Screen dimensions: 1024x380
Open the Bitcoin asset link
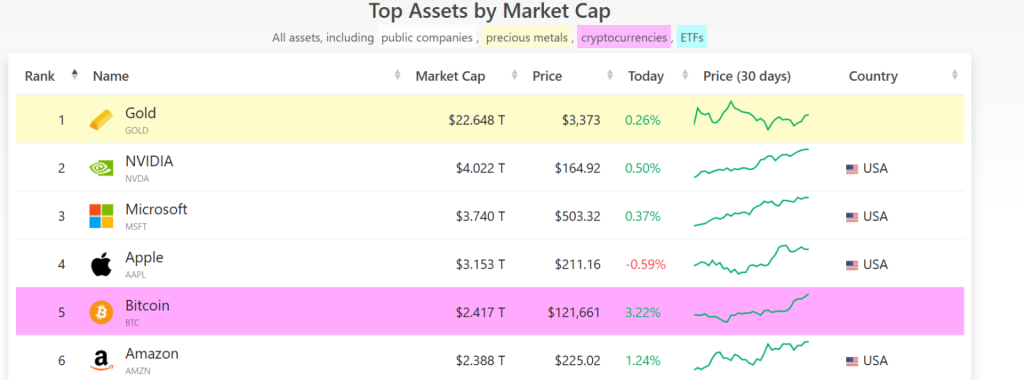coord(148,306)
